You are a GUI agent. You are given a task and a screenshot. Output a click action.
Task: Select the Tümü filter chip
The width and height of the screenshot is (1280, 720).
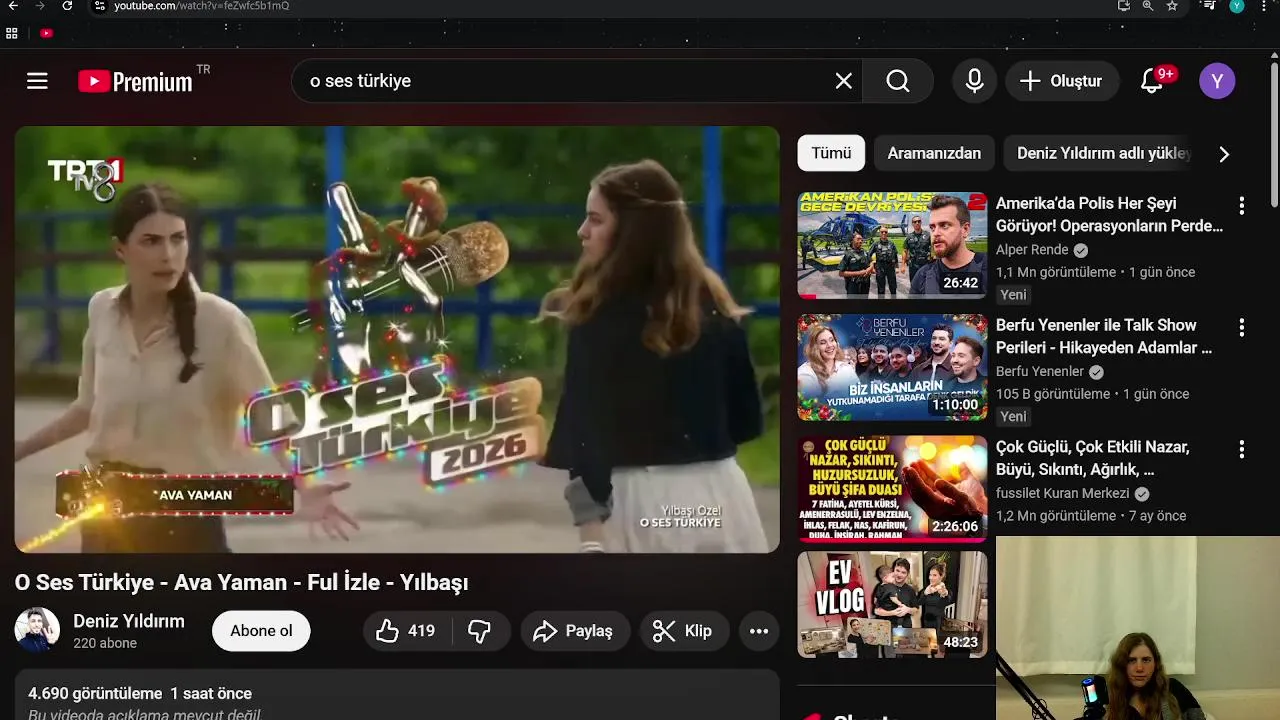(x=831, y=153)
